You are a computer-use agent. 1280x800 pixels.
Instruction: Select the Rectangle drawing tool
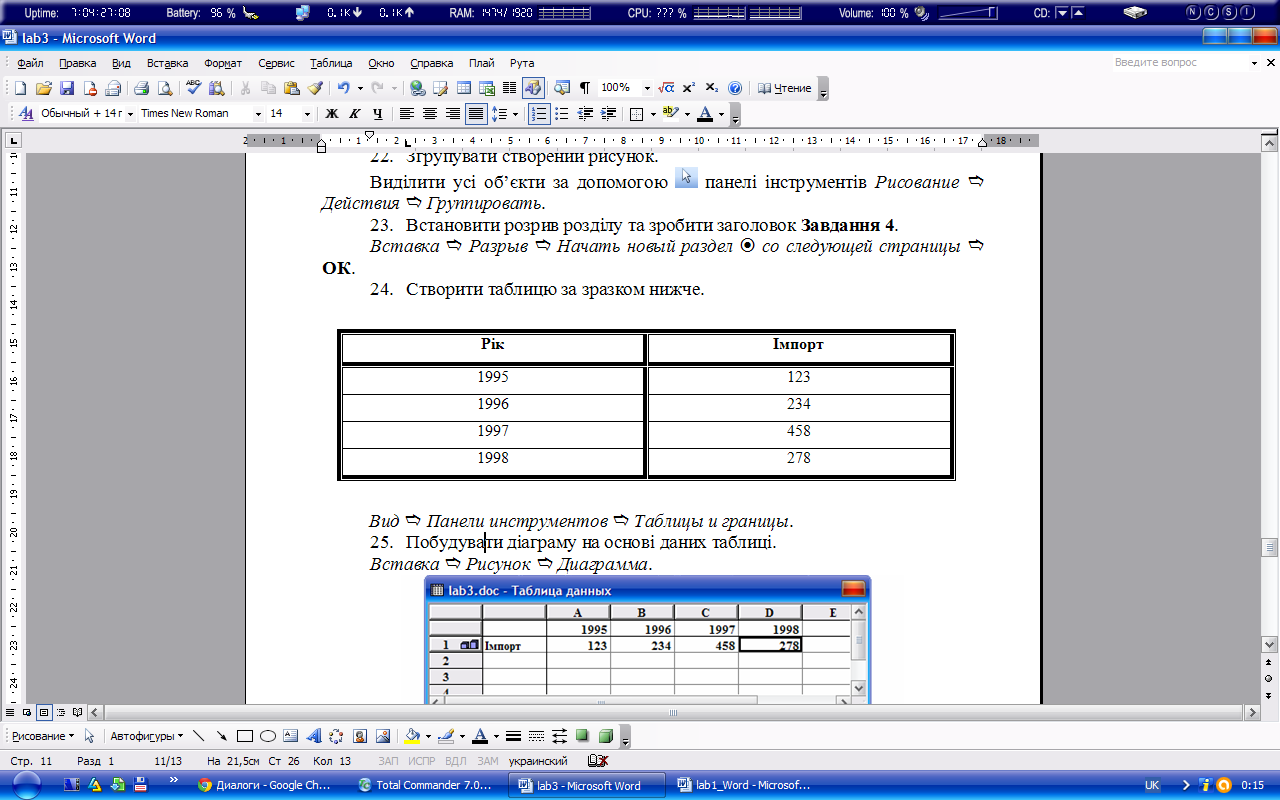[x=244, y=736]
